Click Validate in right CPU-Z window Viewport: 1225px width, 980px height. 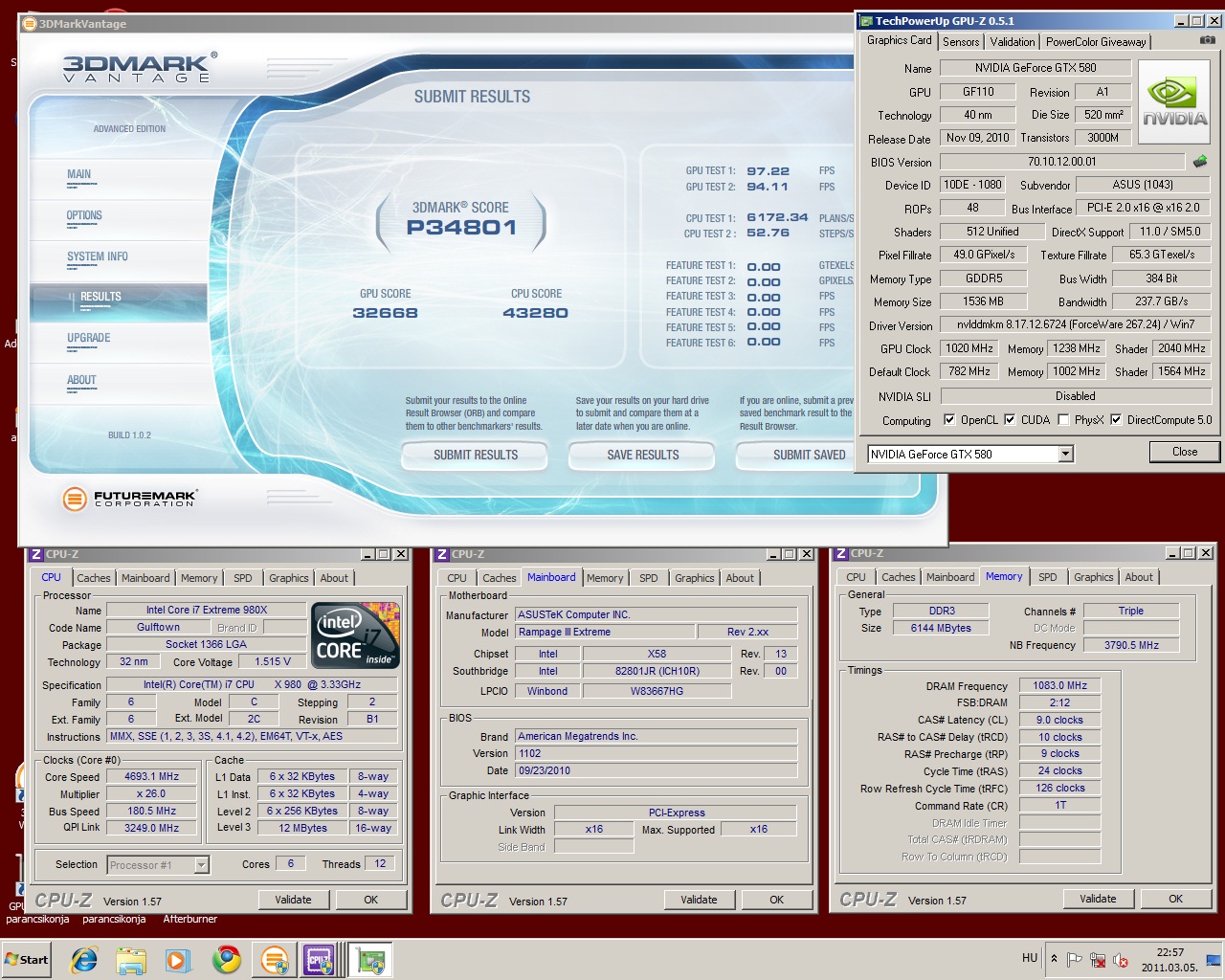[1098, 899]
